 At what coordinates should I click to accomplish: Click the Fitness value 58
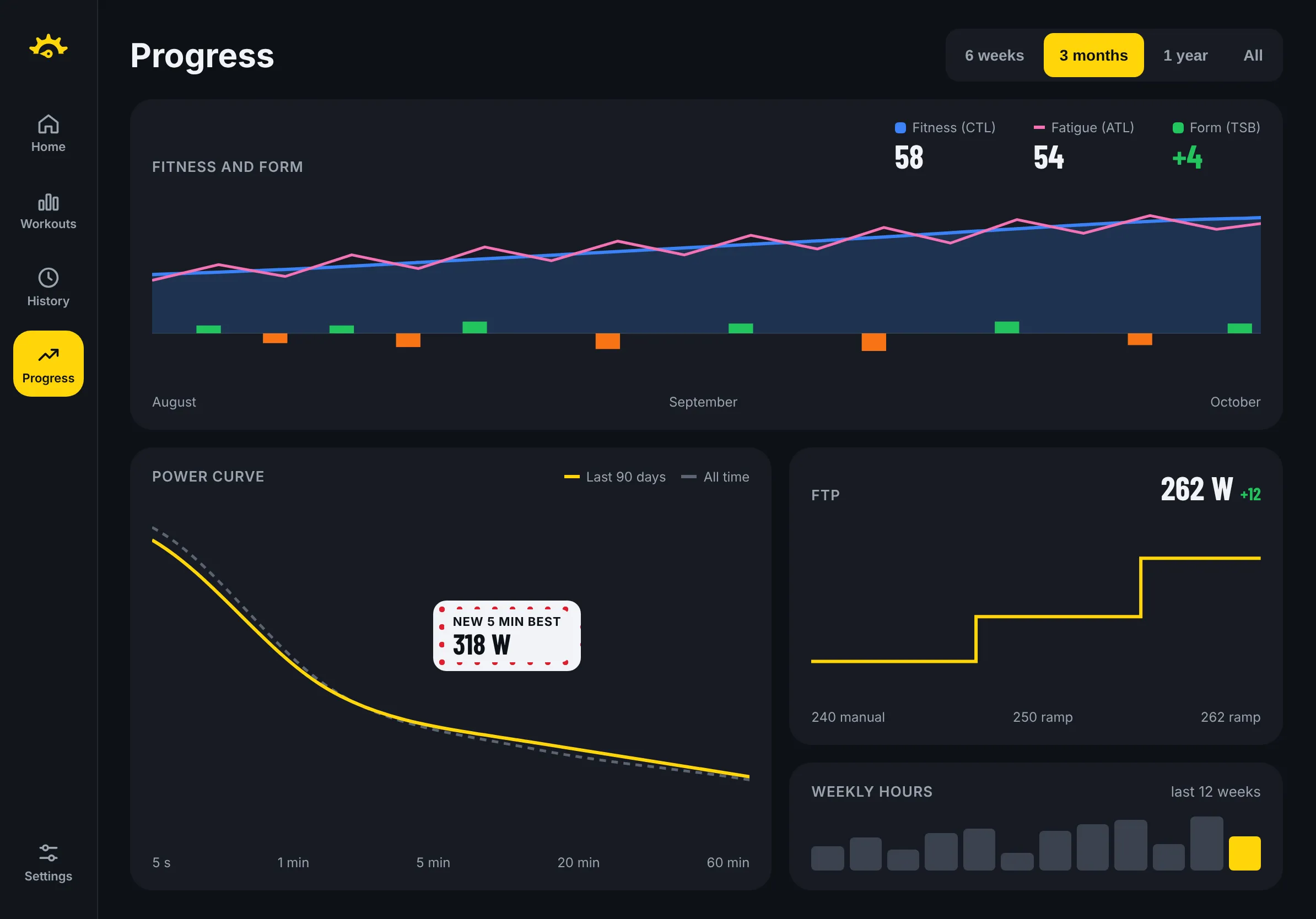pyautogui.click(x=909, y=158)
